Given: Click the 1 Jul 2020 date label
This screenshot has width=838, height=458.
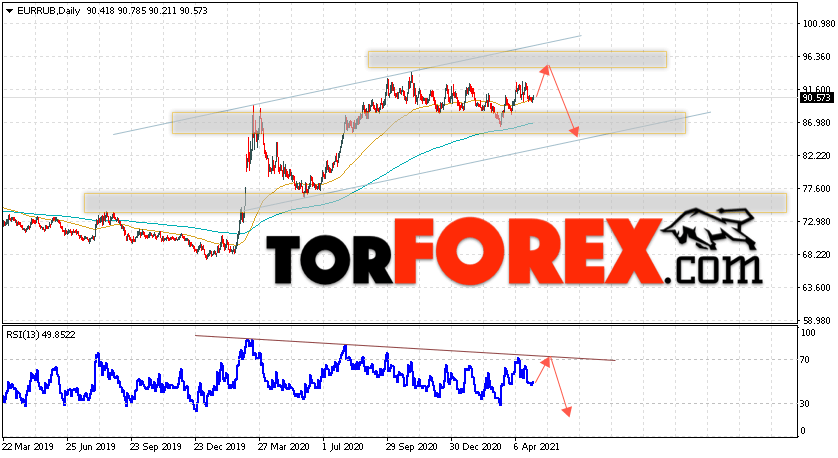Looking at the screenshot, I should pos(343,447).
